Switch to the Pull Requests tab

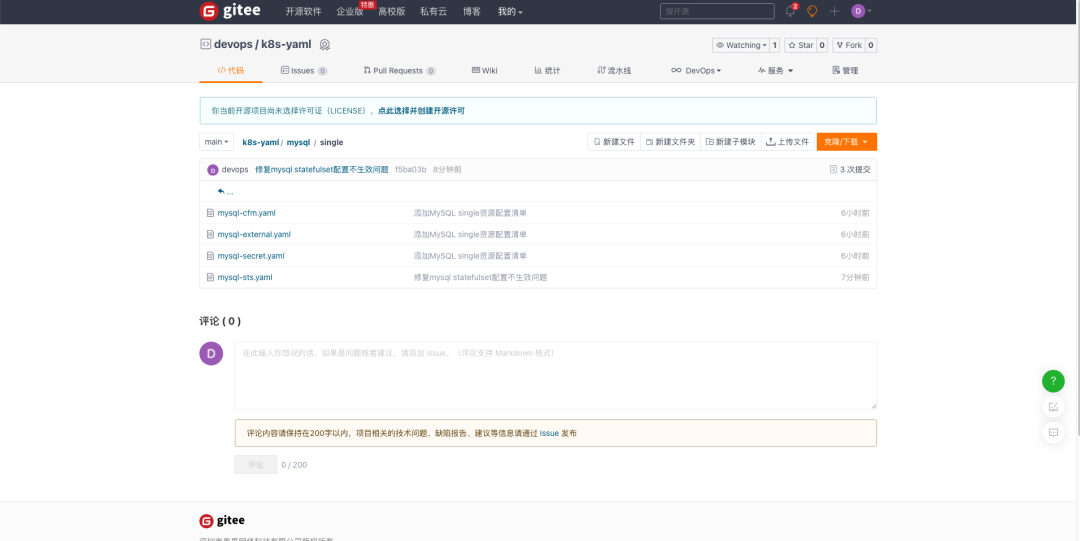point(399,70)
